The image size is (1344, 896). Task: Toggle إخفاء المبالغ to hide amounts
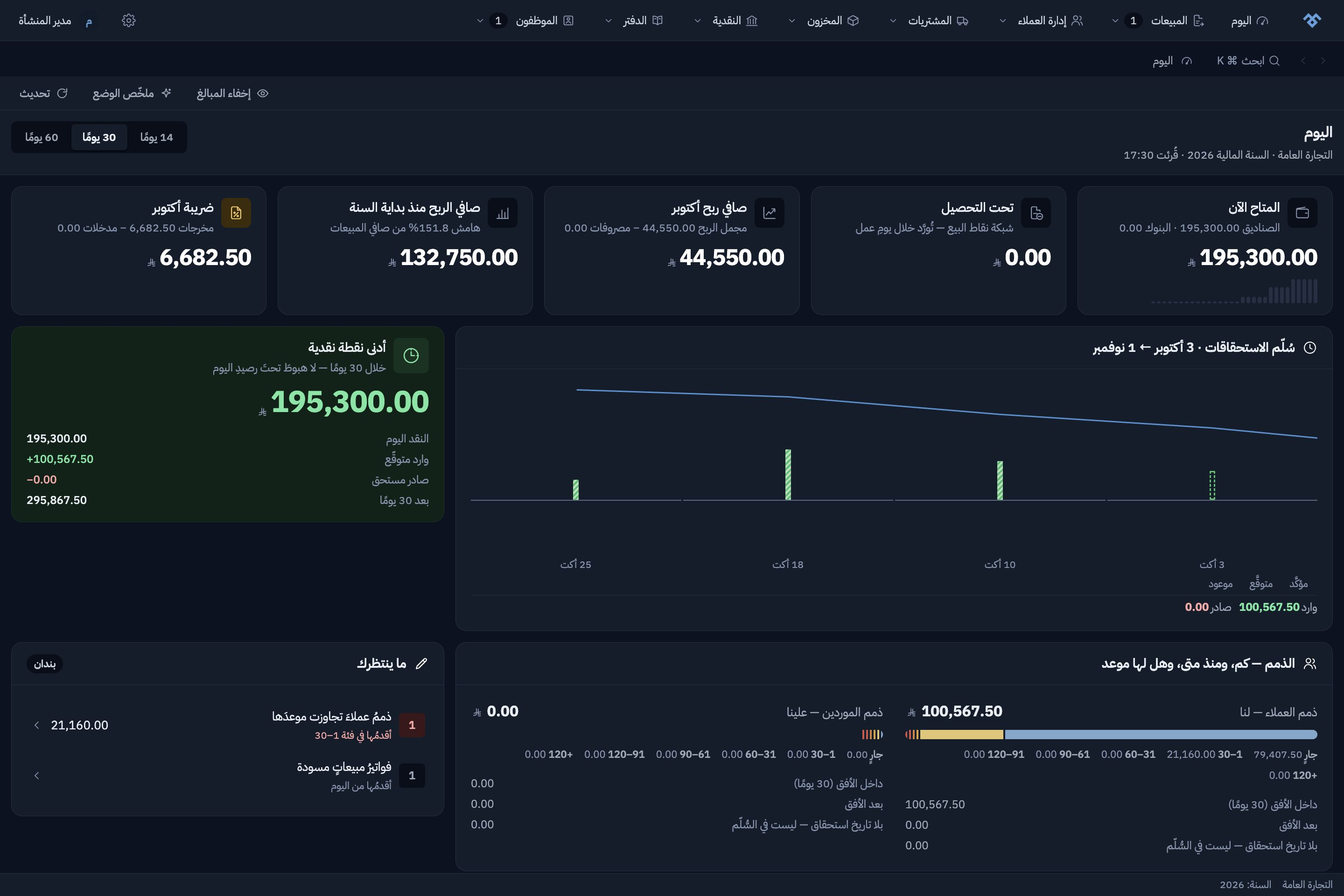(x=232, y=93)
